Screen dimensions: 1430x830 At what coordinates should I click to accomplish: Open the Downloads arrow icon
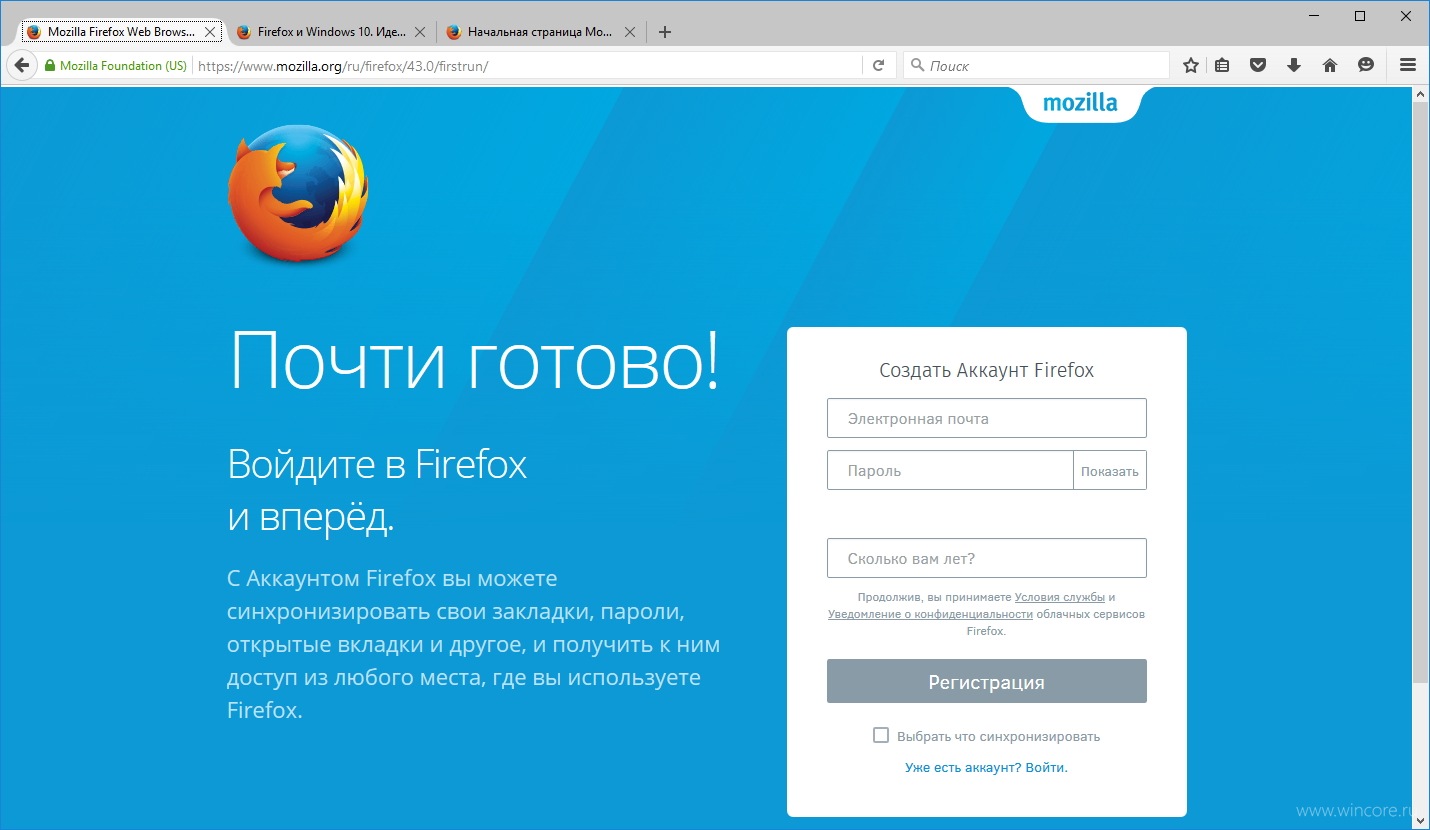click(1294, 65)
